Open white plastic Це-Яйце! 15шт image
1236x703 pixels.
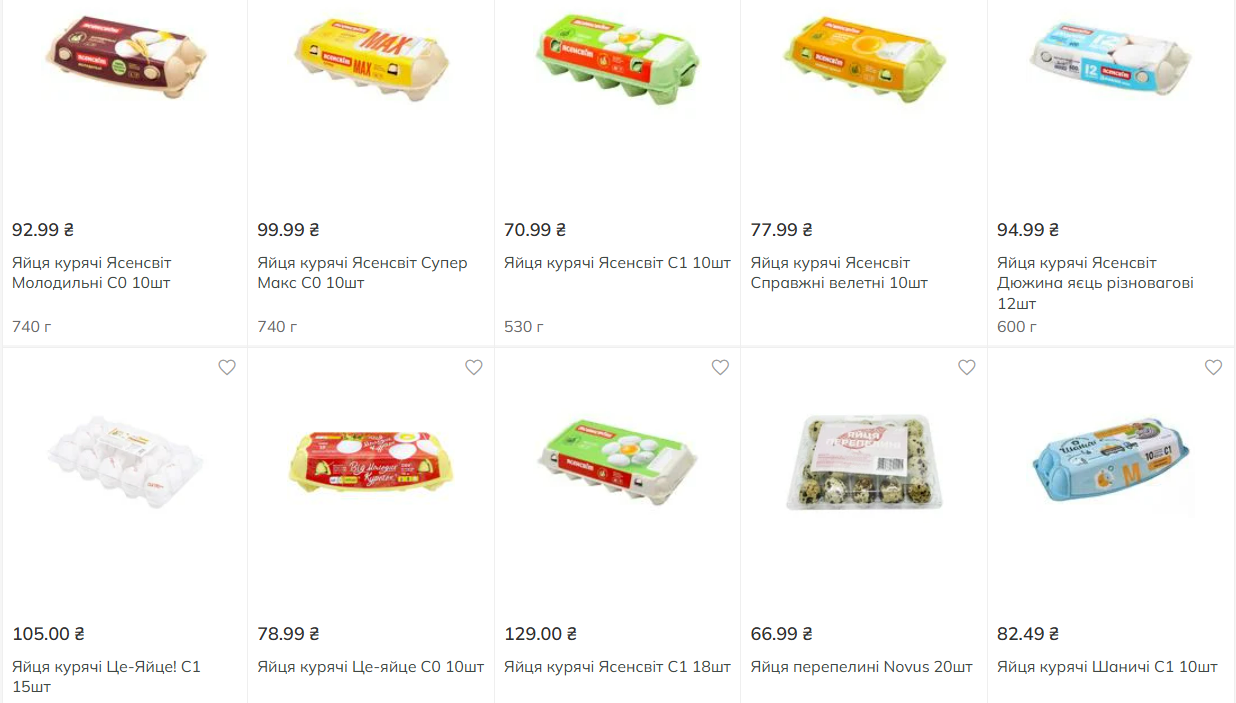point(125,460)
